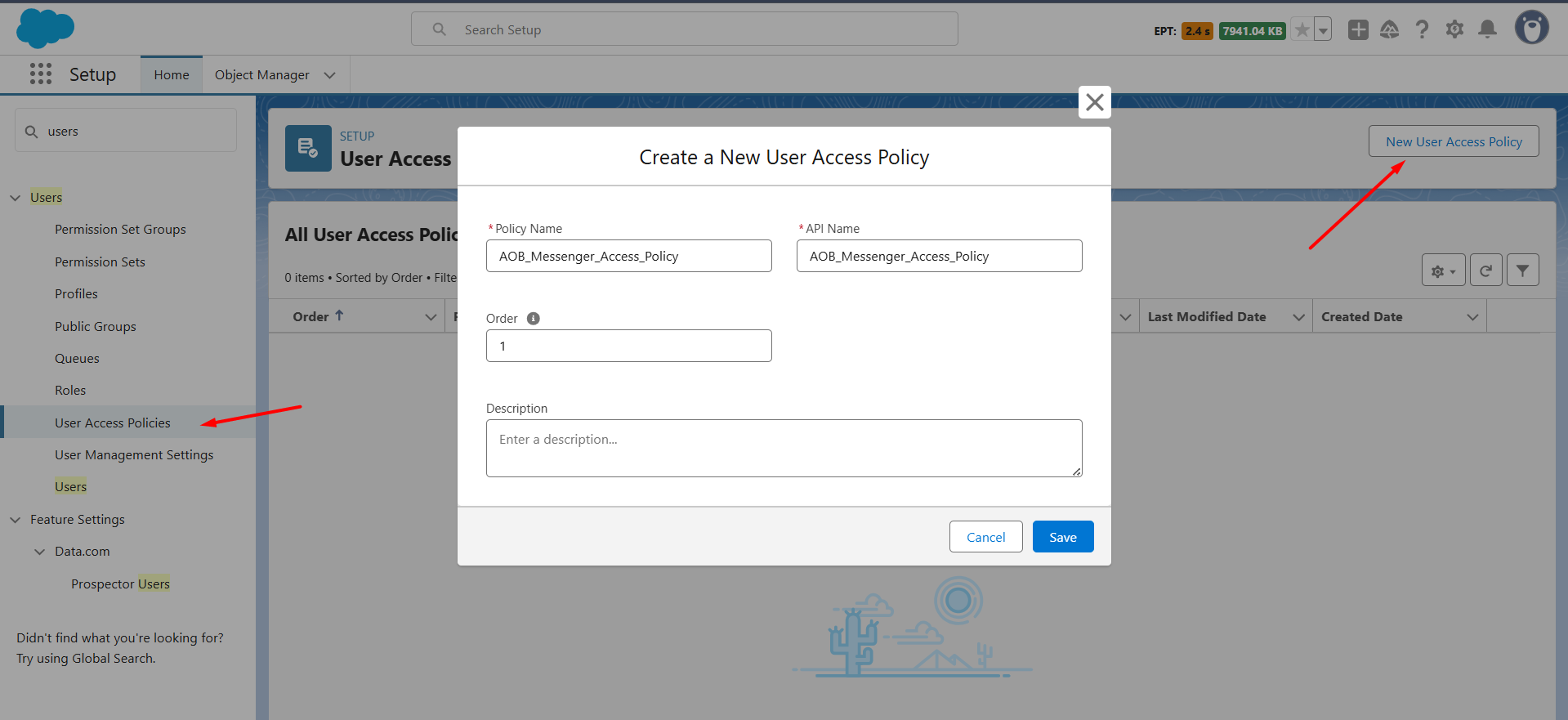Open Last Modified Date column dropdown chevron
The image size is (1568, 720).
1298,317
